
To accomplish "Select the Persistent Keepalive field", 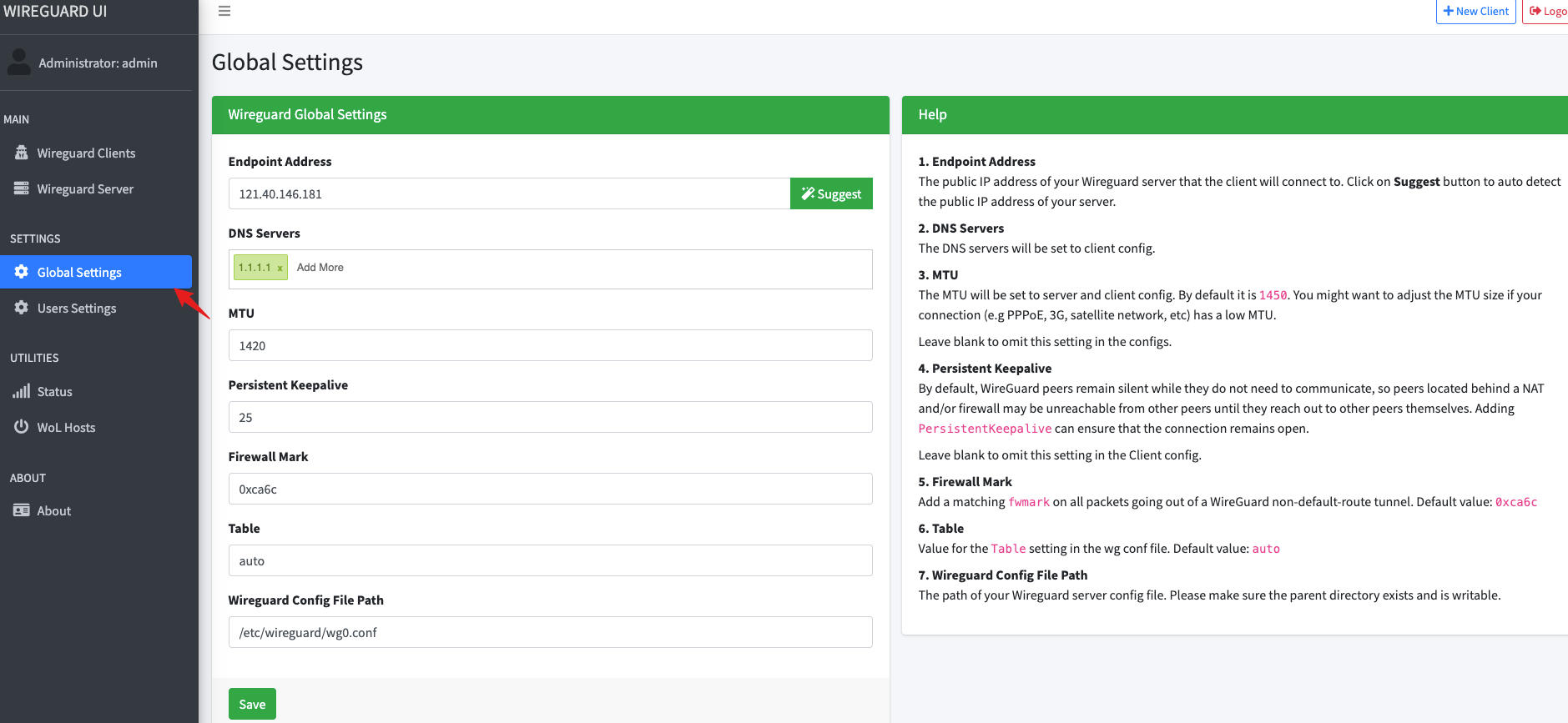I will 550,418.
